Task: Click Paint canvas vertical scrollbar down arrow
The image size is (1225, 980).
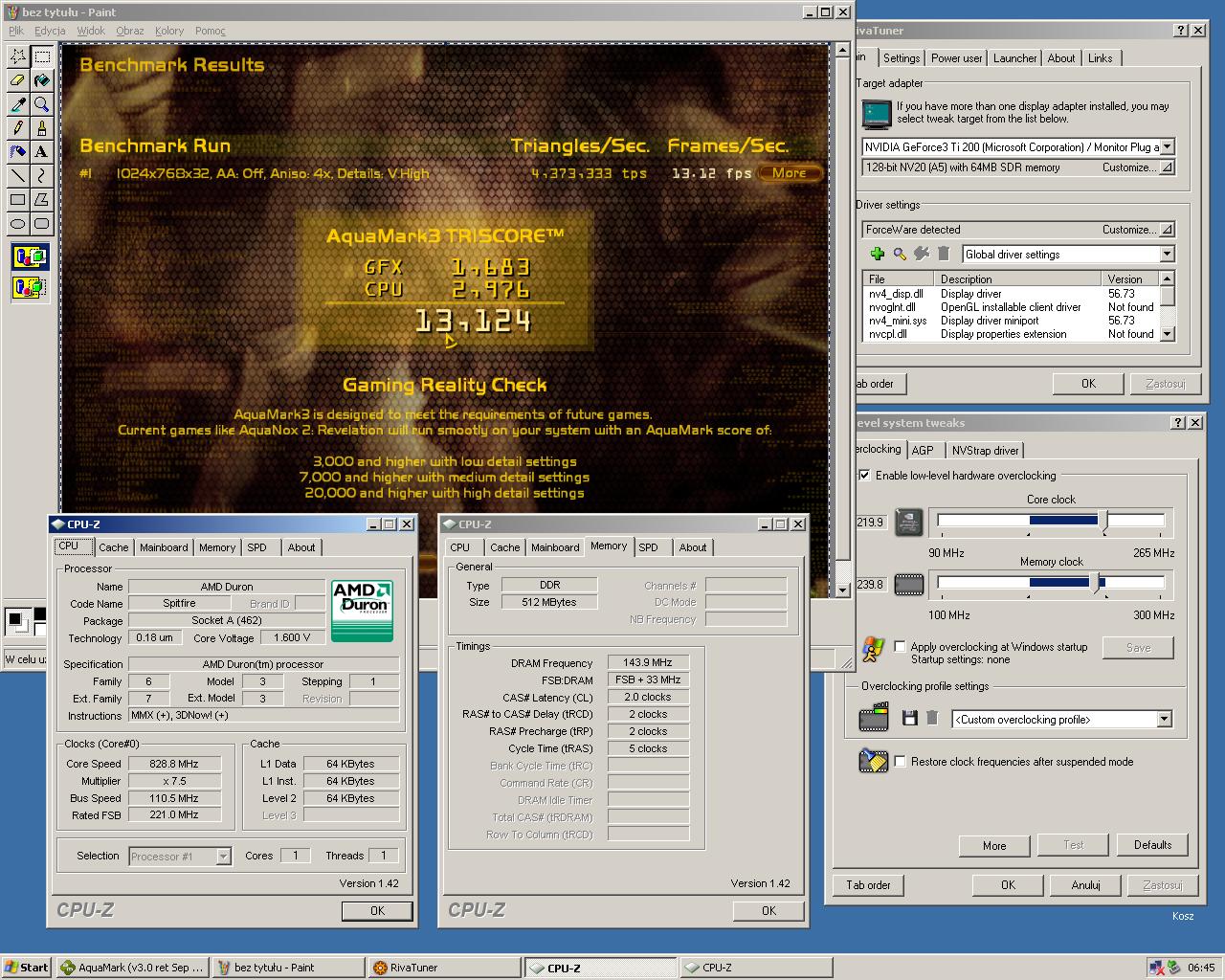Action: click(843, 590)
